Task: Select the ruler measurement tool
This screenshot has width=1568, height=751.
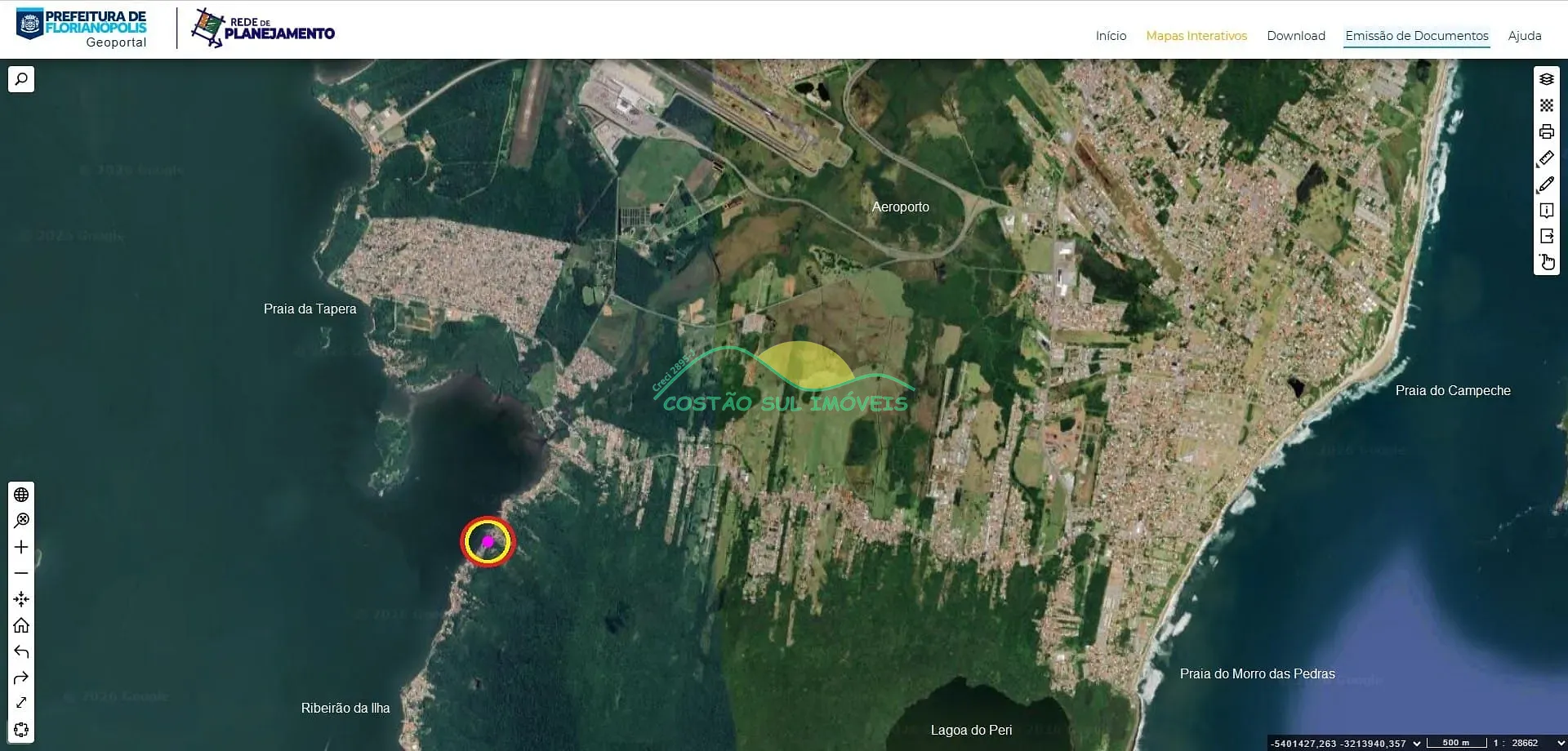Action: 1546,158
